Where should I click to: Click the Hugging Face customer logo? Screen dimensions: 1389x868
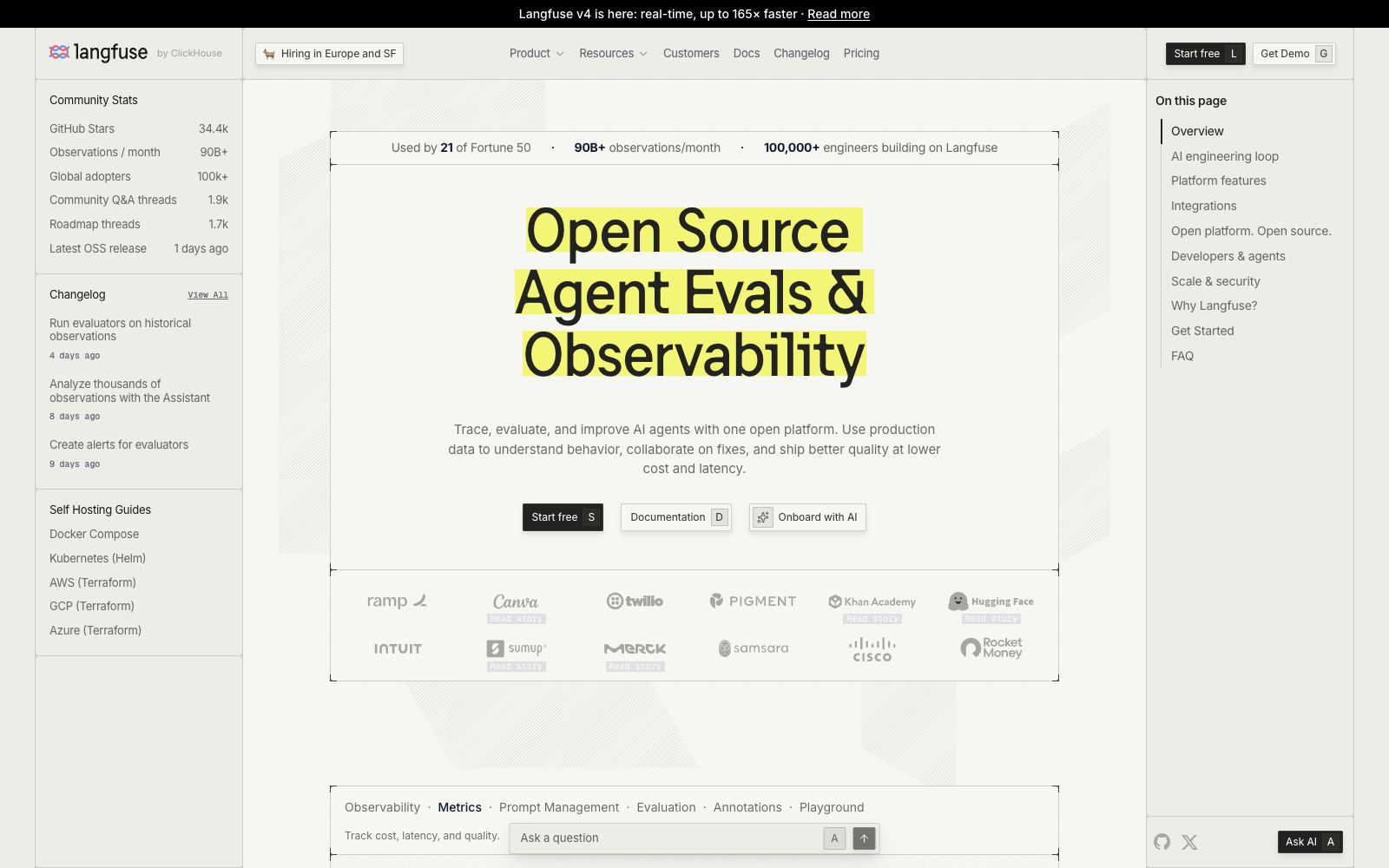click(x=991, y=601)
